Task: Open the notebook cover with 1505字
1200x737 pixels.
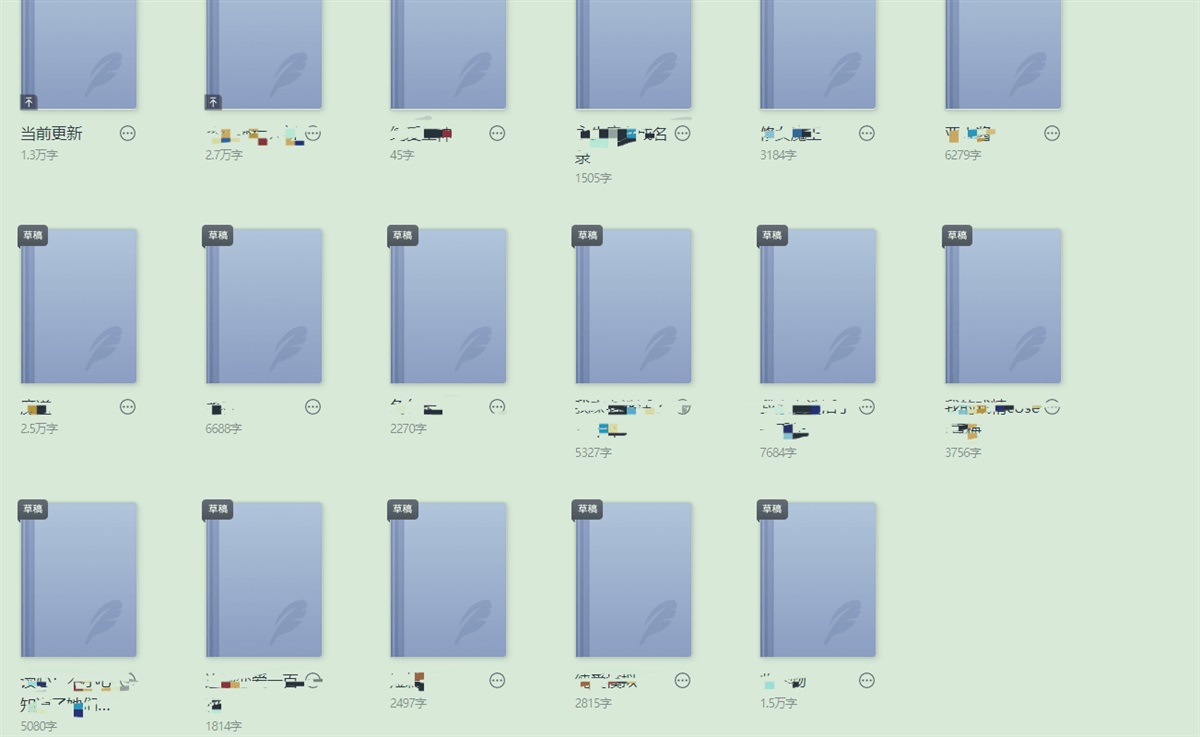Action: tap(633, 50)
